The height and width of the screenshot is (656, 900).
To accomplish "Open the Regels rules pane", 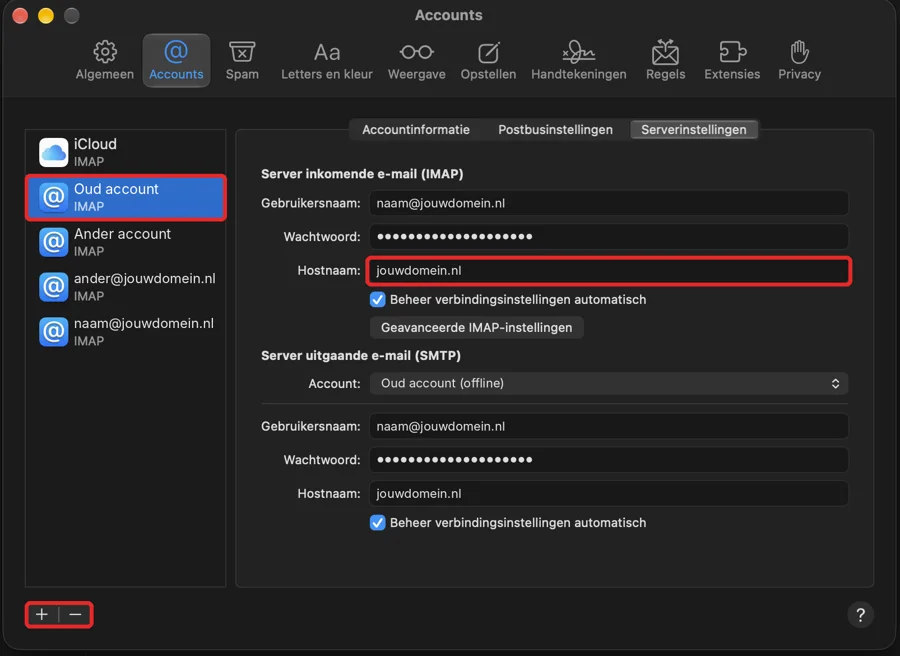I will click(x=666, y=60).
